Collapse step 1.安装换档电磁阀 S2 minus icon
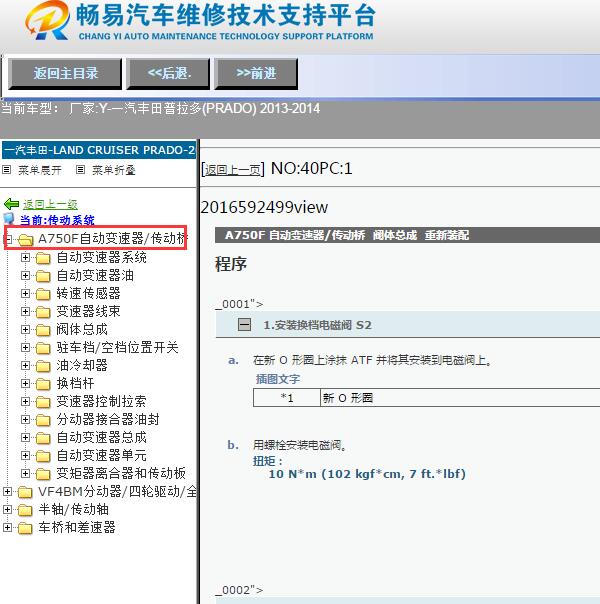Screen dimensions: 600x604 point(244,325)
